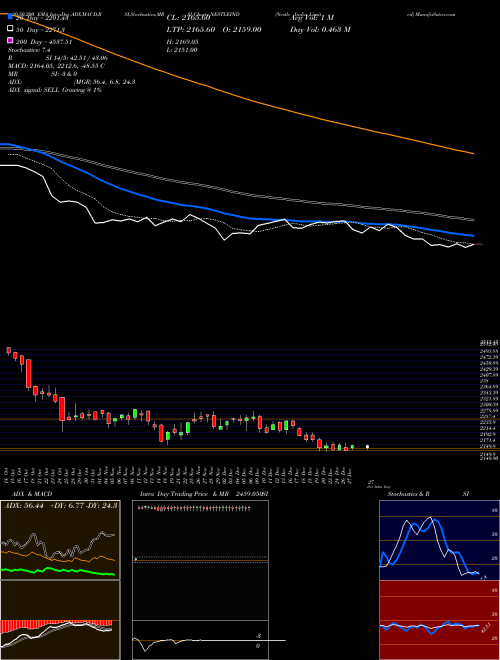The width and height of the screenshot is (500, 660).
Task: Click the red MACD histogram panel
Action: [x=60, y=620]
